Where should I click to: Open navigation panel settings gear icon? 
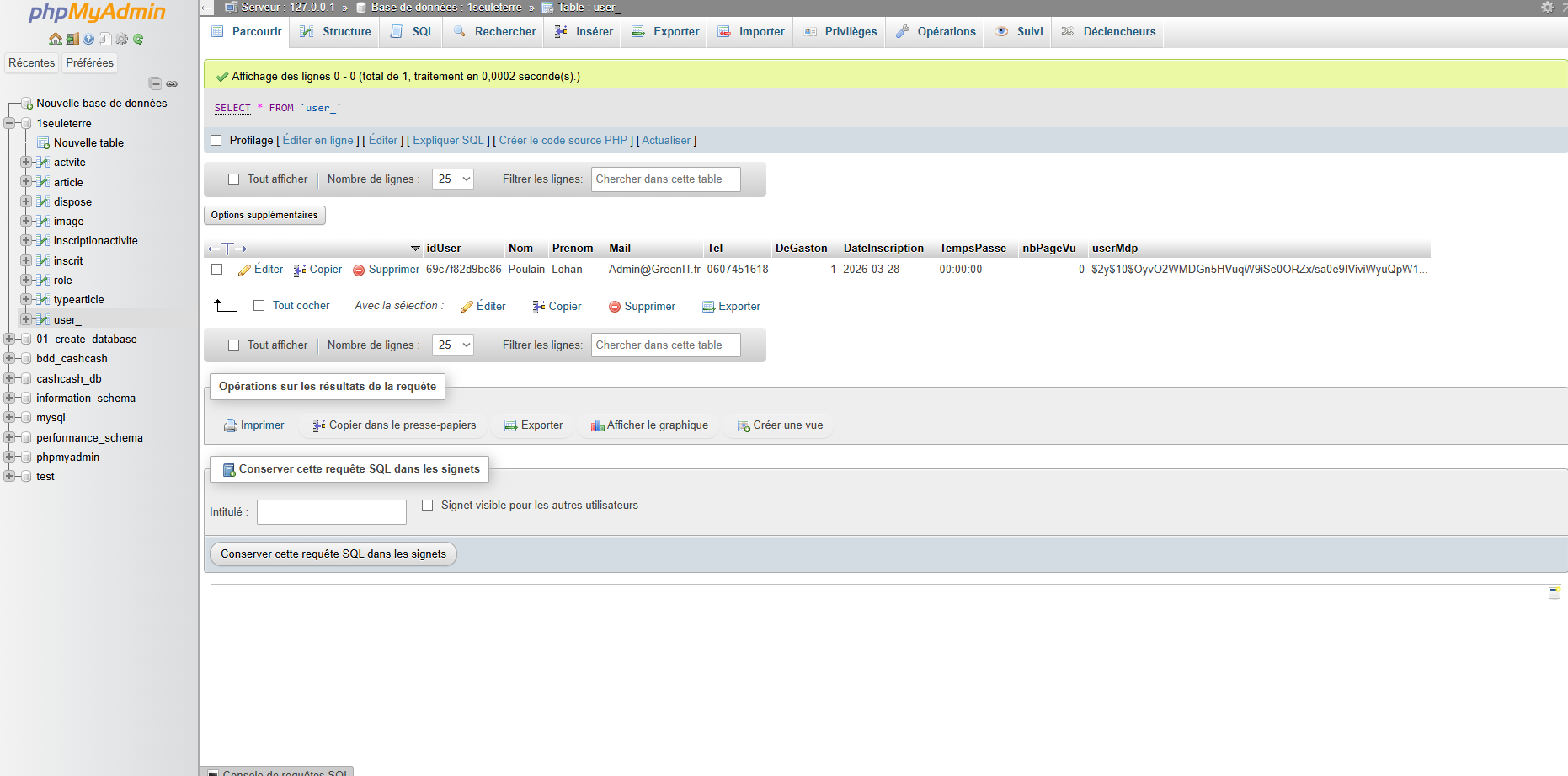tap(121, 39)
